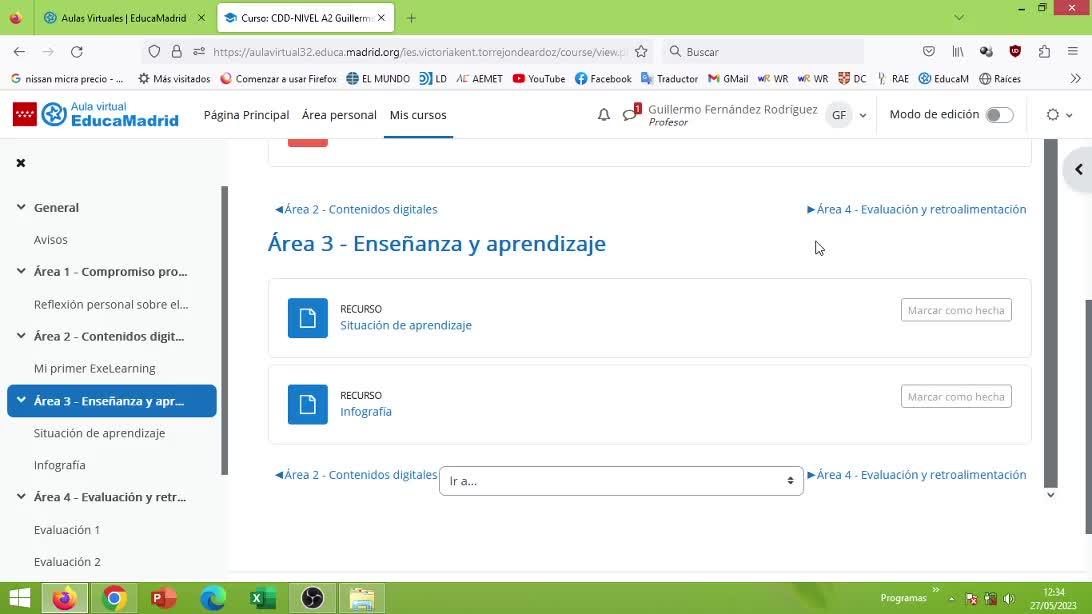Open Área personal
1092x614 pixels.
click(x=339, y=115)
